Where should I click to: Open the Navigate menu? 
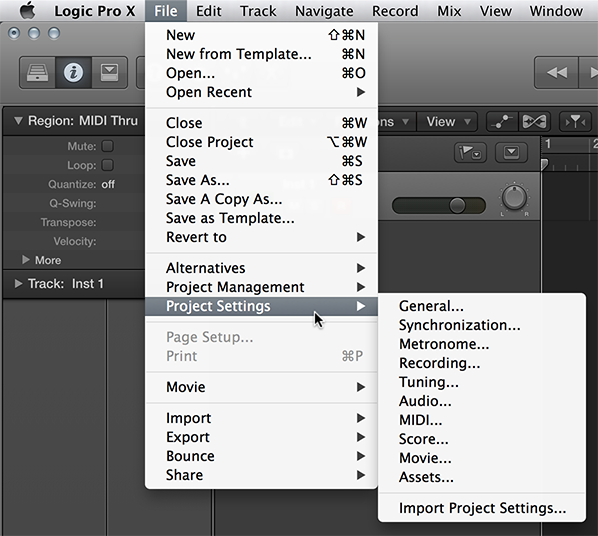pyautogui.click(x=324, y=11)
